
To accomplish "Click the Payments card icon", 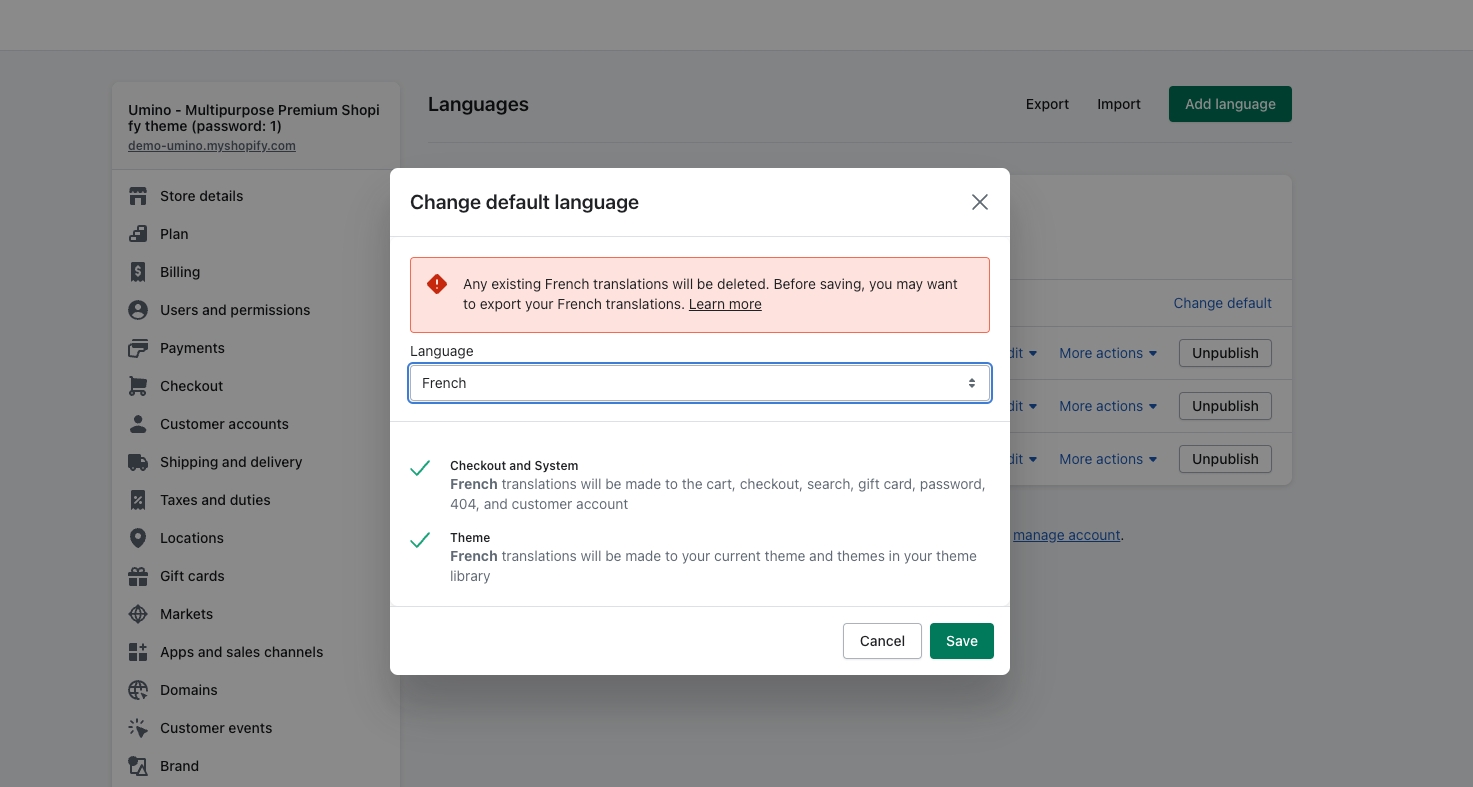I will [138, 348].
